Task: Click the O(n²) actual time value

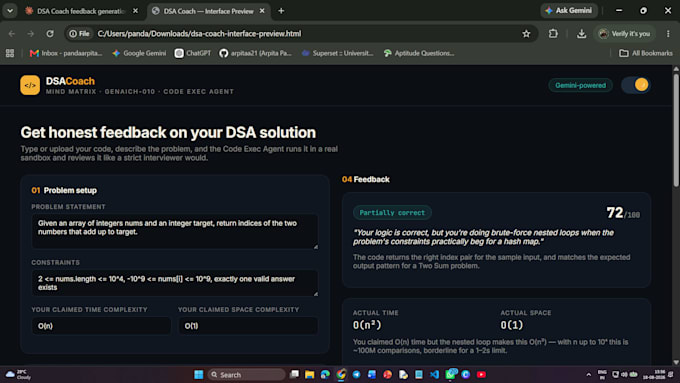Action: pyautogui.click(x=367, y=325)
